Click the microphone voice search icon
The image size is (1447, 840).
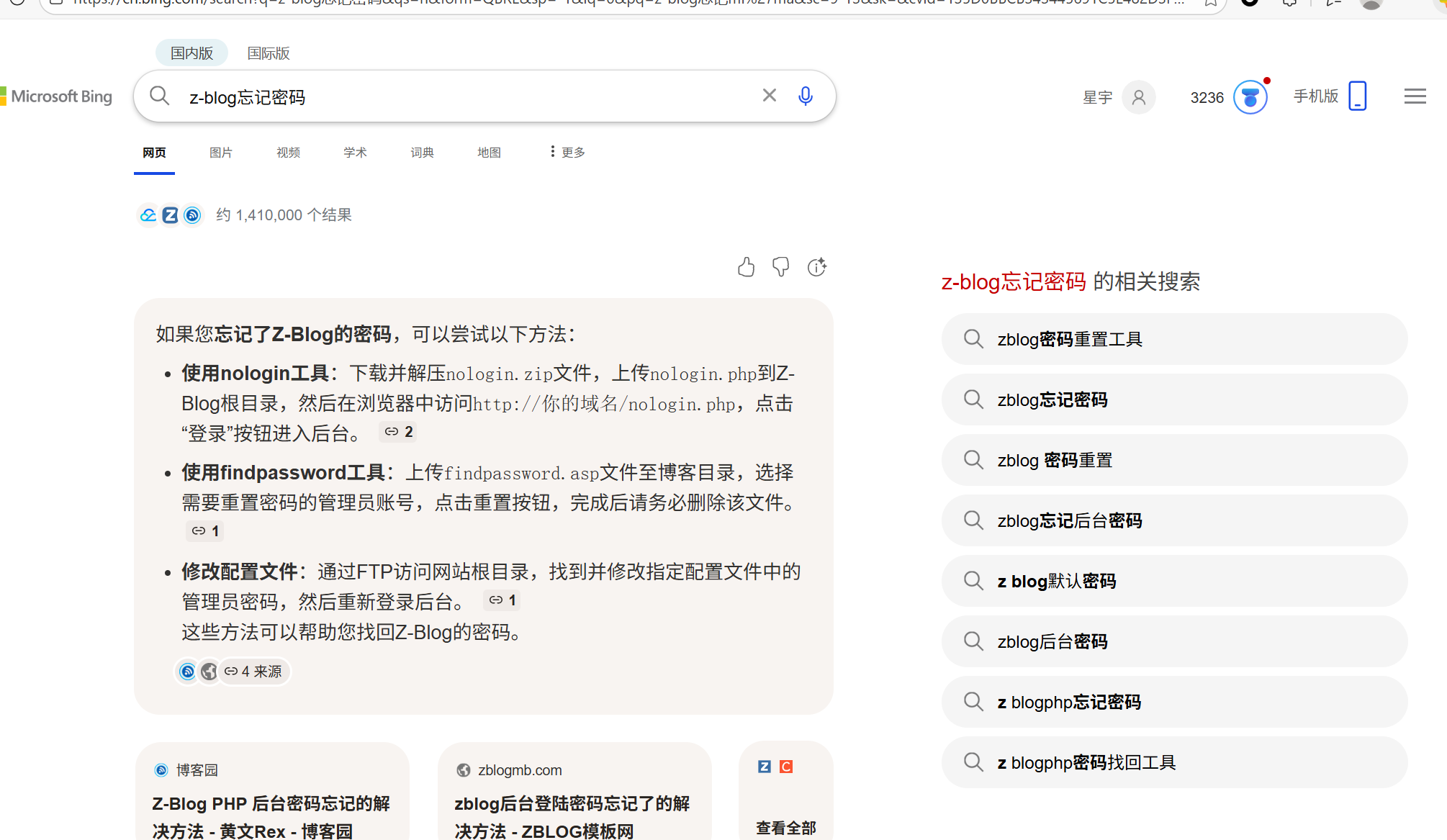click(x=806, y=96)
